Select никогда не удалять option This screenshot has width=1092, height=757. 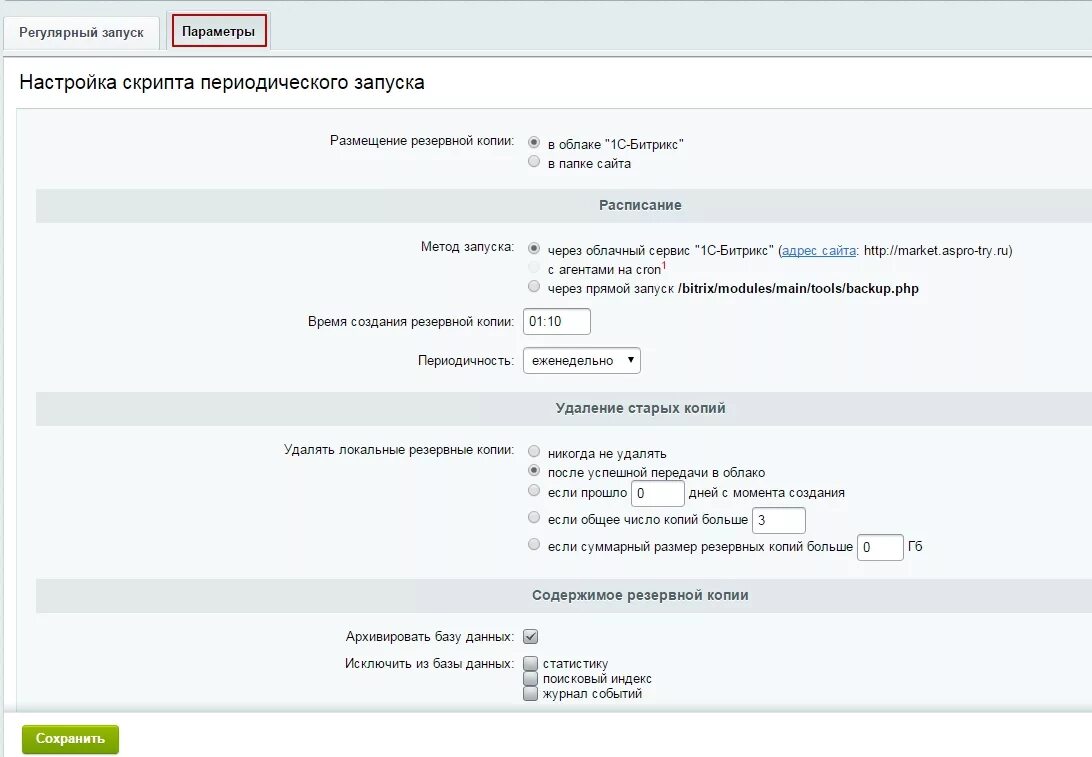pyautogui.click(x=534, y=452)
